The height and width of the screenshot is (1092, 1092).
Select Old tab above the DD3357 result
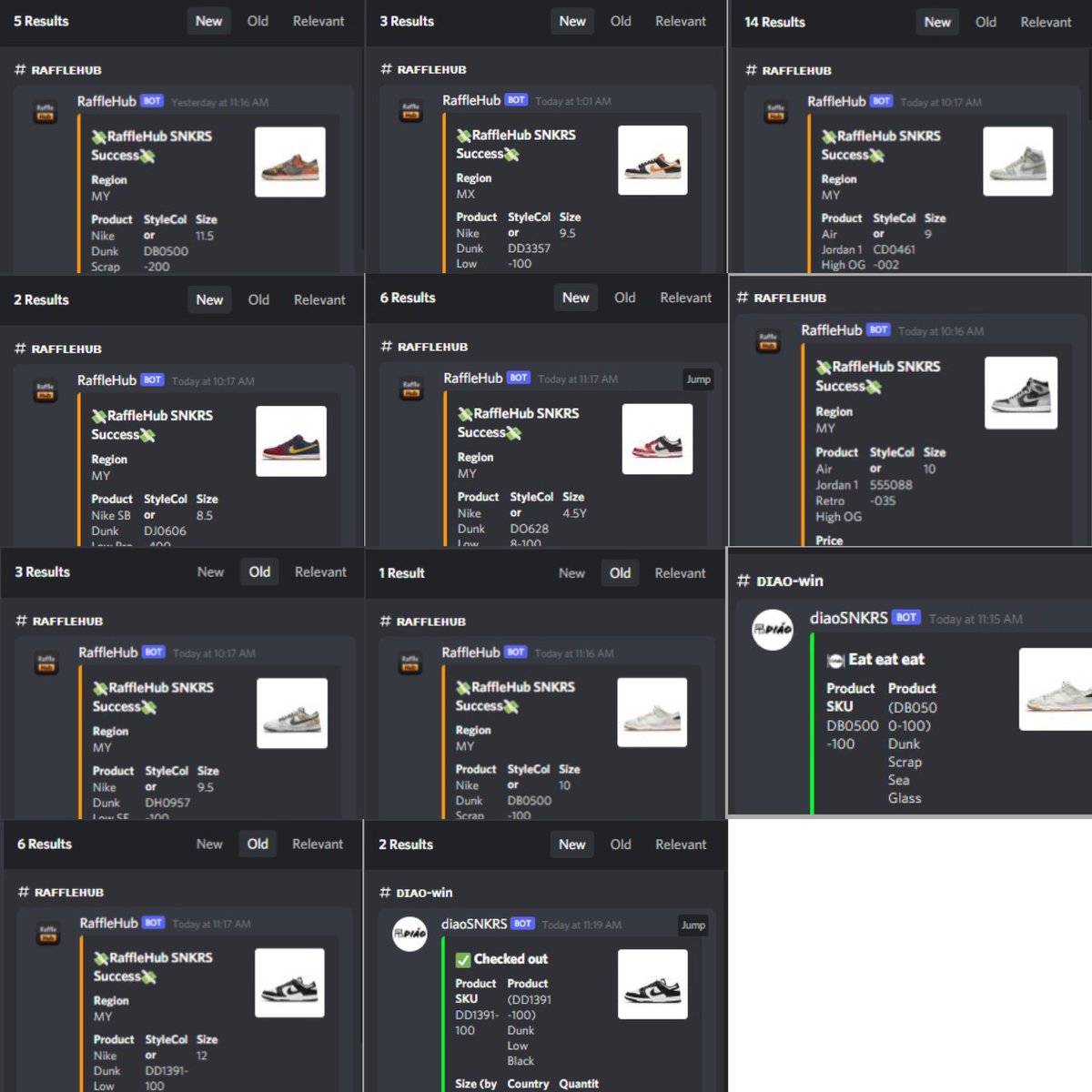point(621,21)
